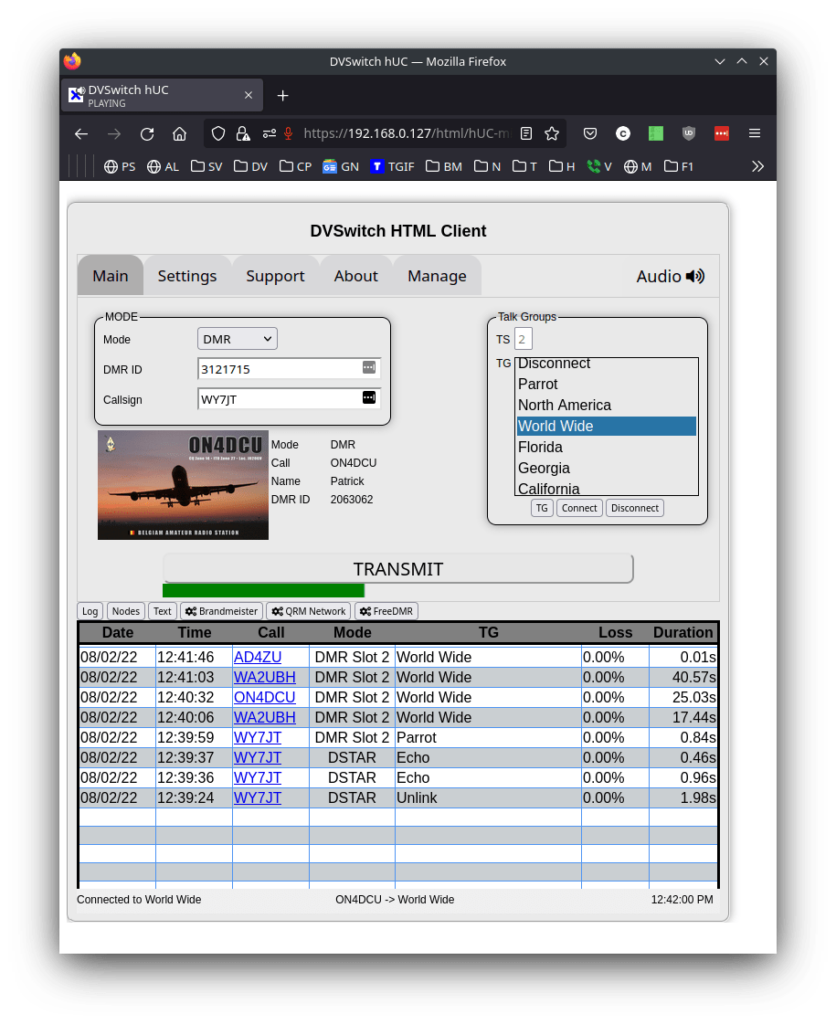Expand the SV bookmarks folder
The width and height of the screenshot is (836, 1024).
[206, 167]
